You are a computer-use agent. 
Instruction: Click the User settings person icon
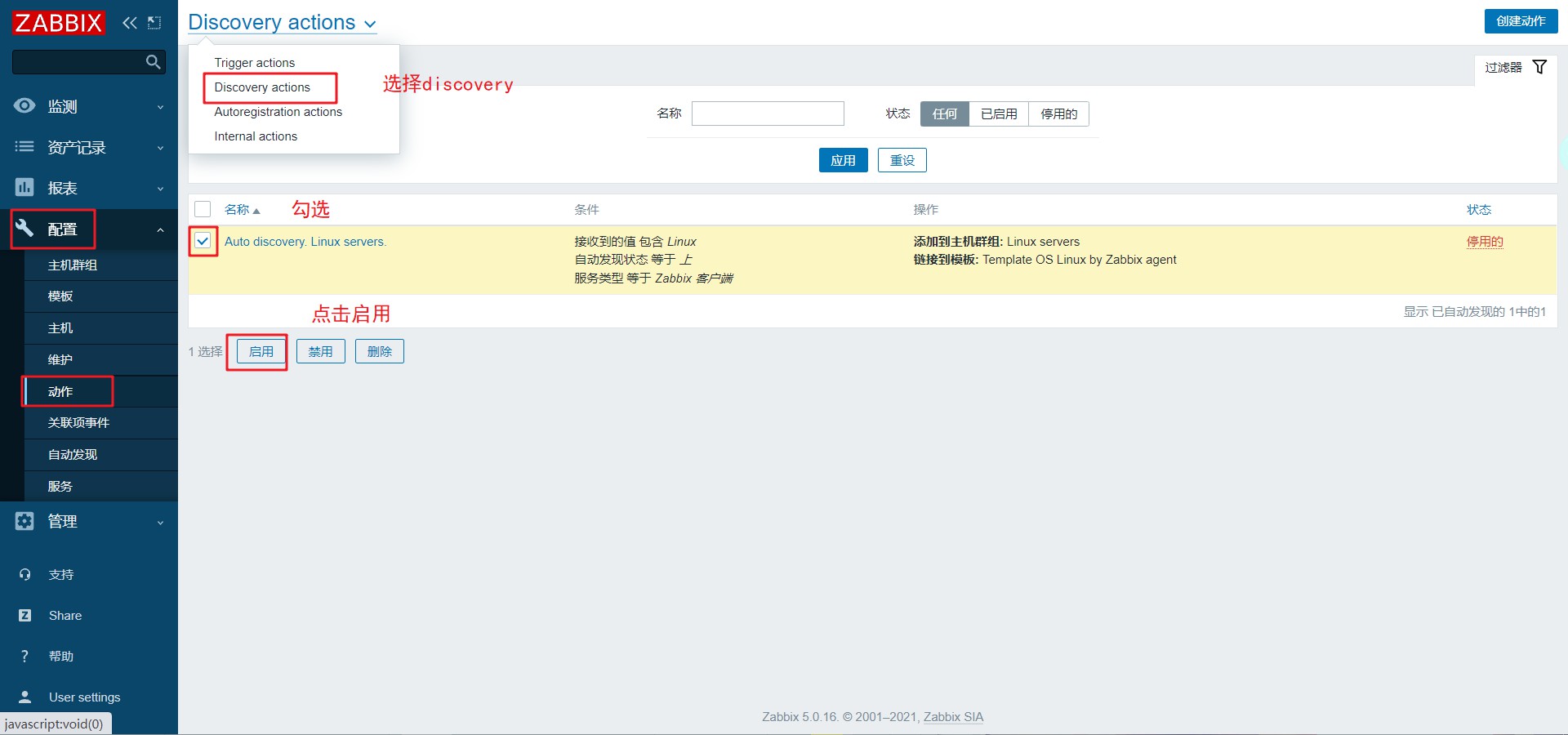point(24,697)
